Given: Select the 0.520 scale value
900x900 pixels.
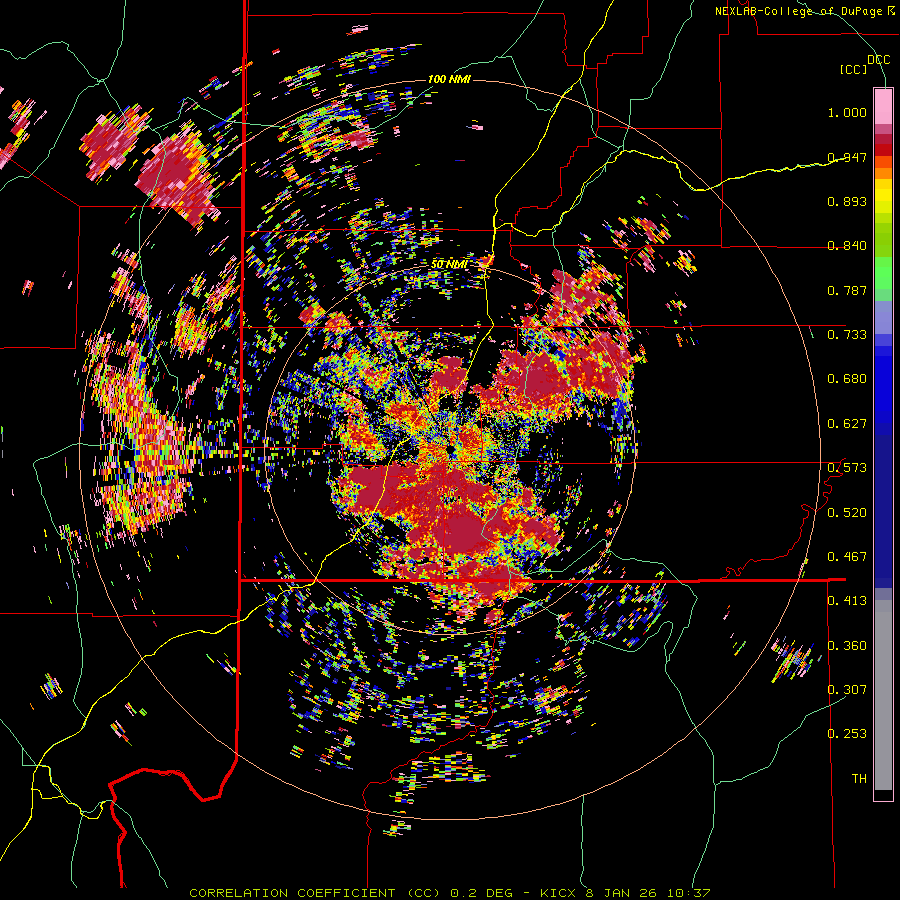Looking at the screenshot, I should point(847,512).
